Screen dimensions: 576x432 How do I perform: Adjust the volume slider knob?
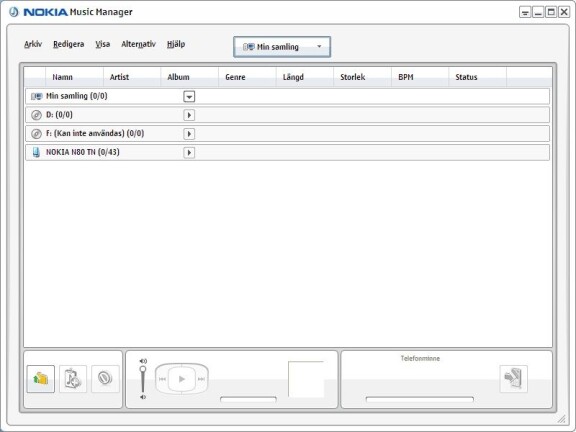click(x=143, y=369)
